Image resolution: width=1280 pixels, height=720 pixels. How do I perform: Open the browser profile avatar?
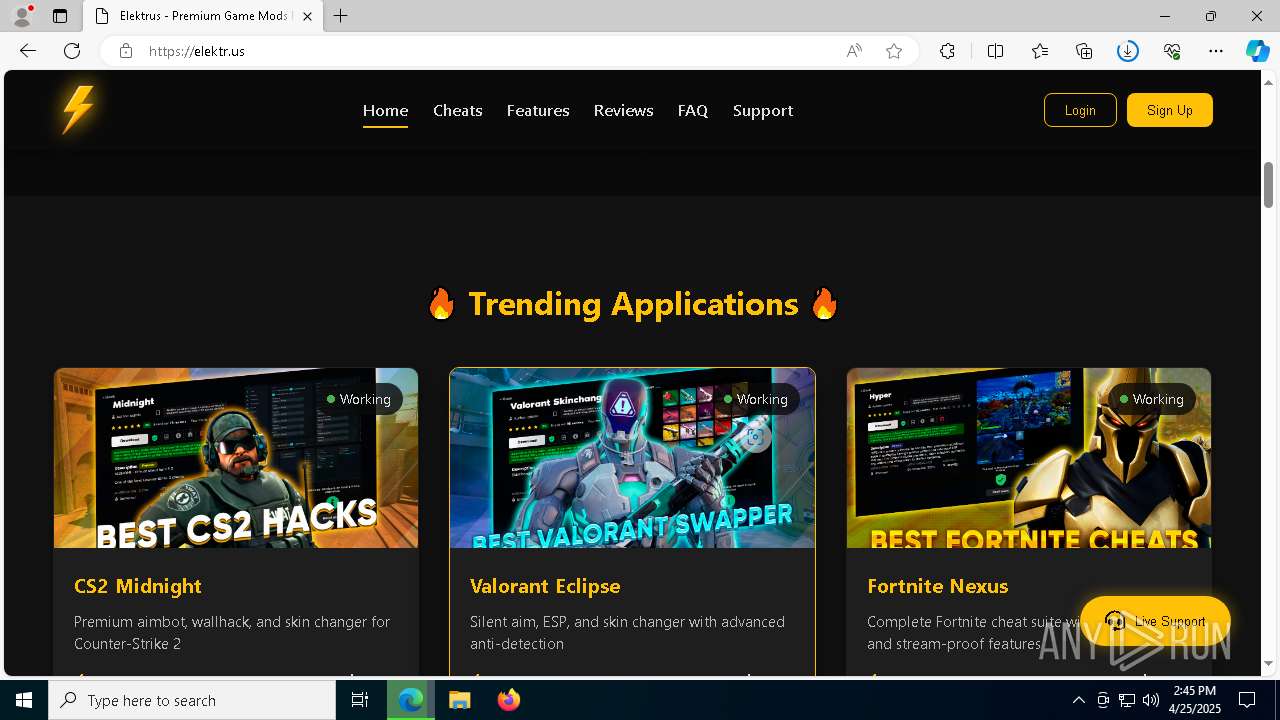point(22,16)
